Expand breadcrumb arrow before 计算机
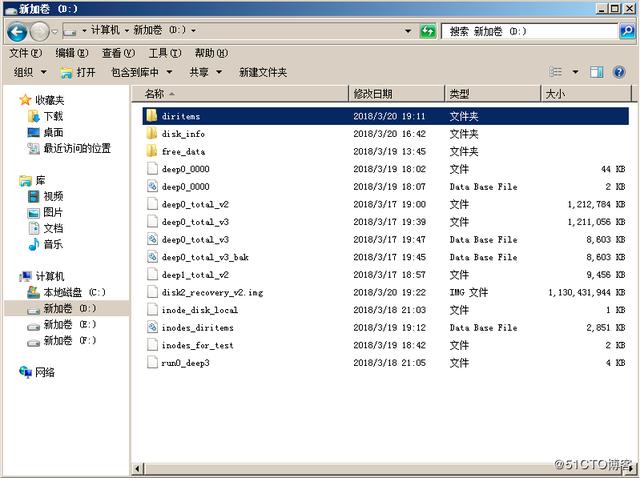640x478 pixels. [84, 31]
